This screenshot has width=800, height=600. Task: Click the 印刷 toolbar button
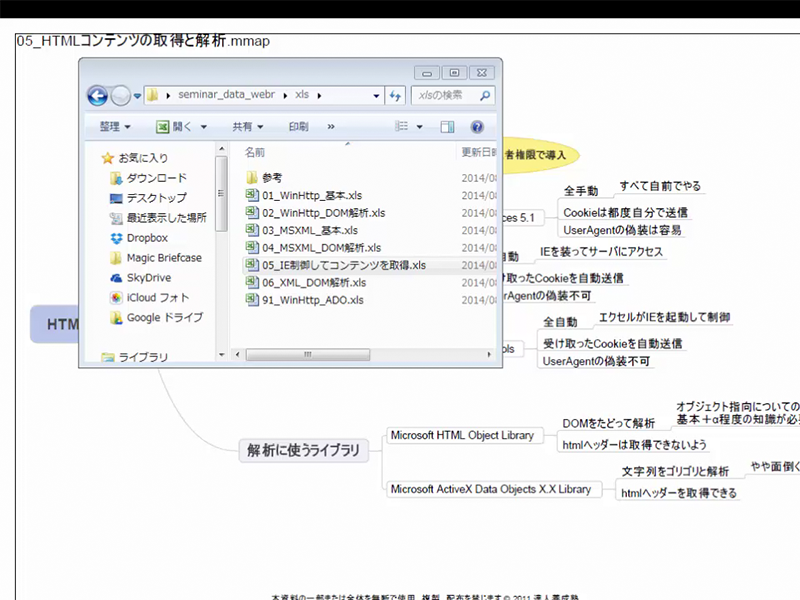tap(298, 127)
